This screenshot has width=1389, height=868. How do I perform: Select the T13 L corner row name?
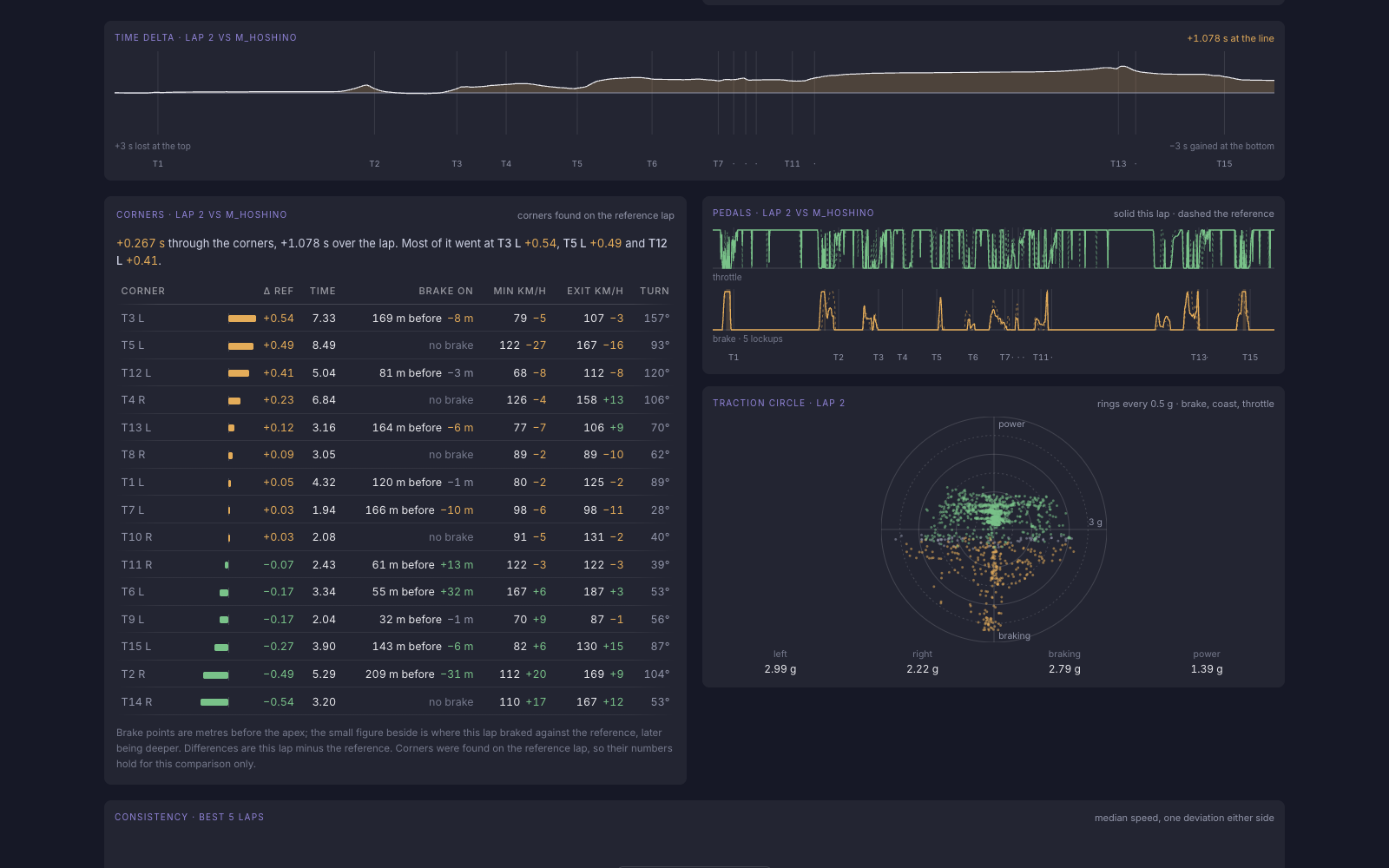136,428
